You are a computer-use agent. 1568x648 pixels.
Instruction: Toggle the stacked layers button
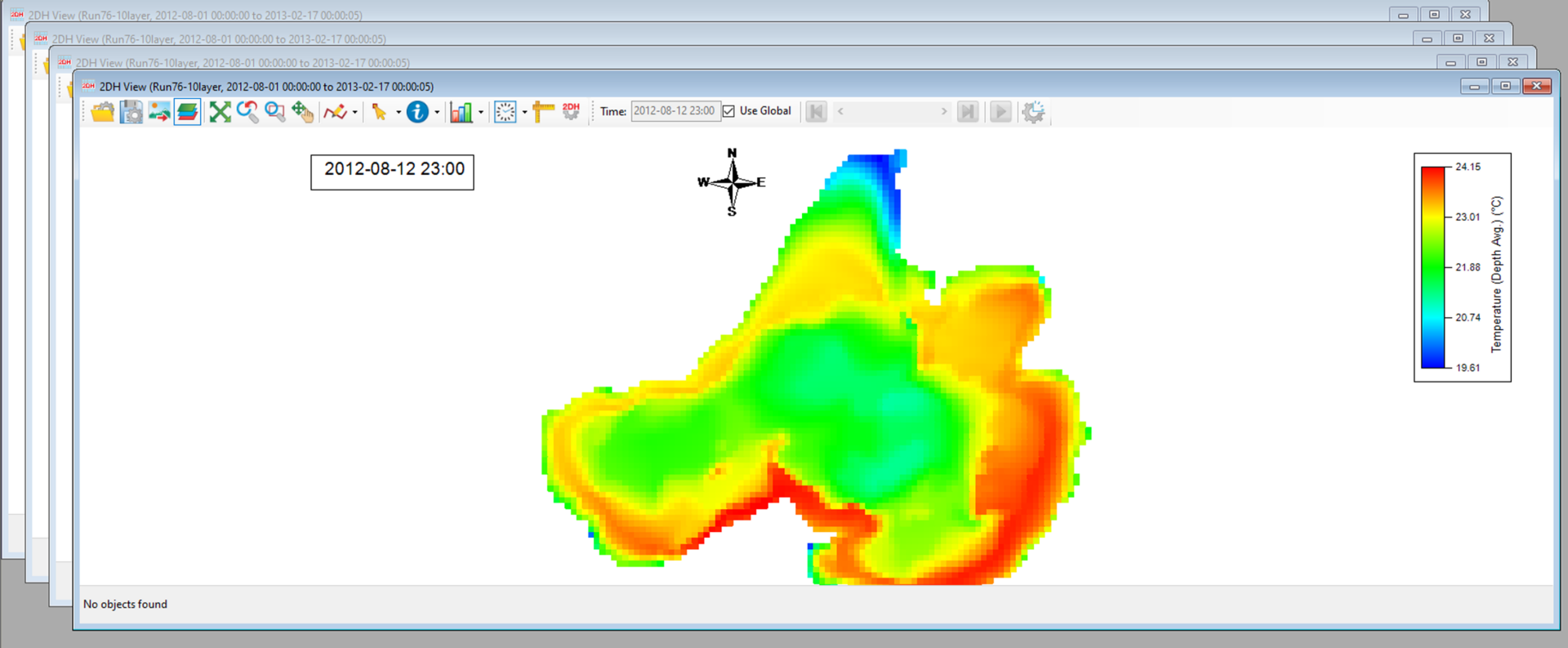tap(188, 112)
